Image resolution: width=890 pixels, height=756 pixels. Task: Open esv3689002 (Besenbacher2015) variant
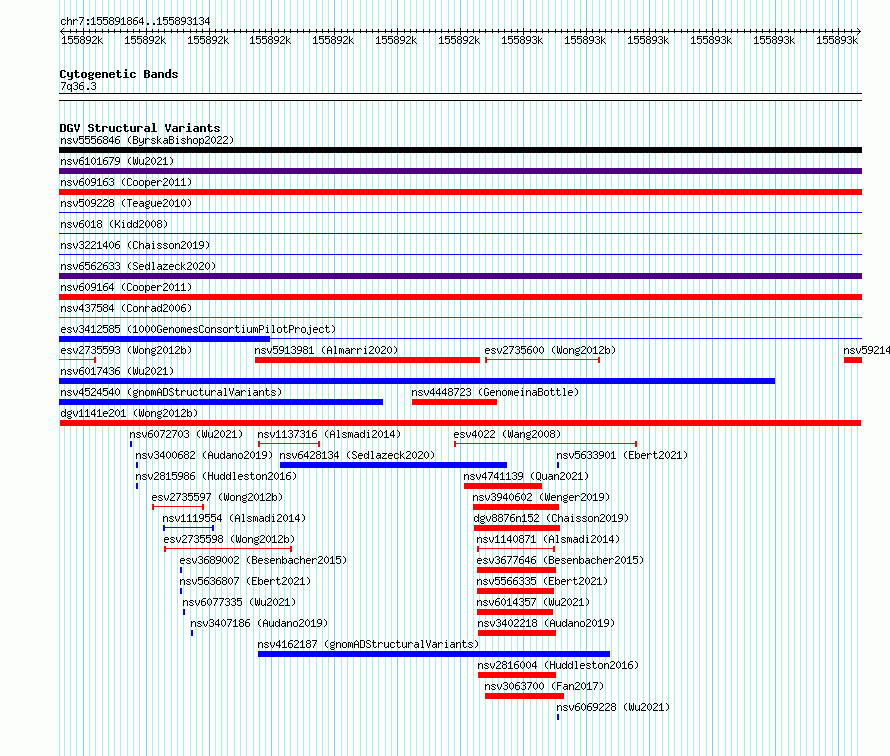[x=263, y=560]
